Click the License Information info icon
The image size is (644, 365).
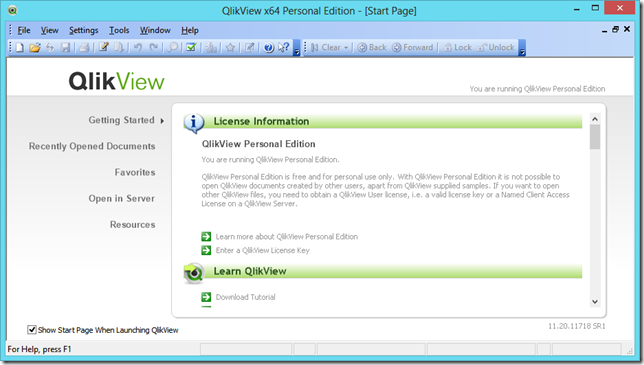tap(193, 123)
